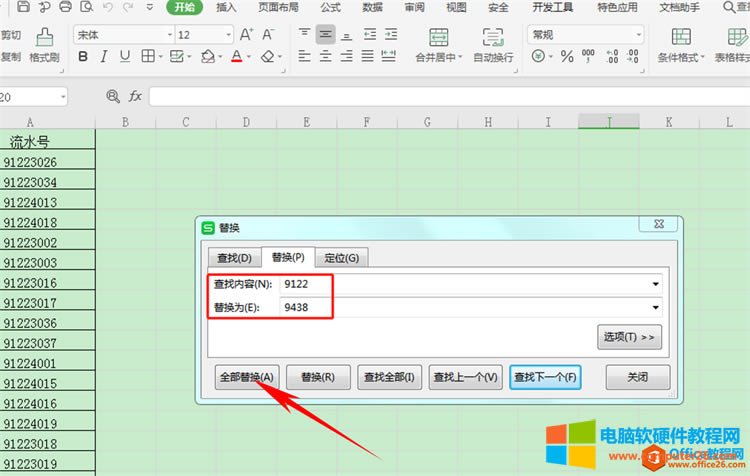The width and height of the screenshot is (750, 476).
Task: Open the 公式 ribbon tab
Action: (x=331, y=7)
